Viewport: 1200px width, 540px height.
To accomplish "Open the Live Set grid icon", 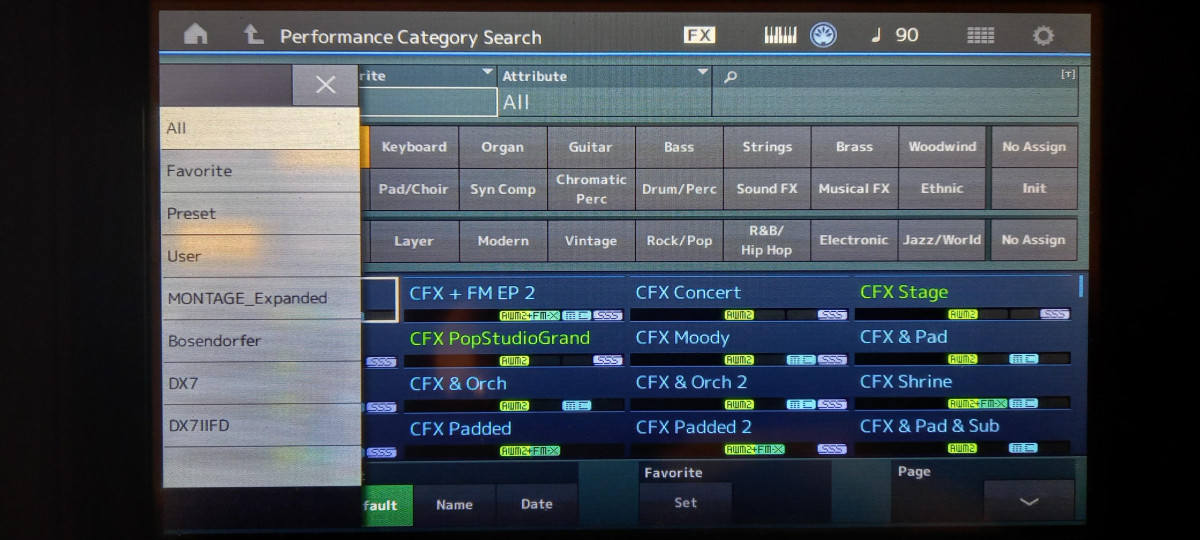I will click(980, 35).
